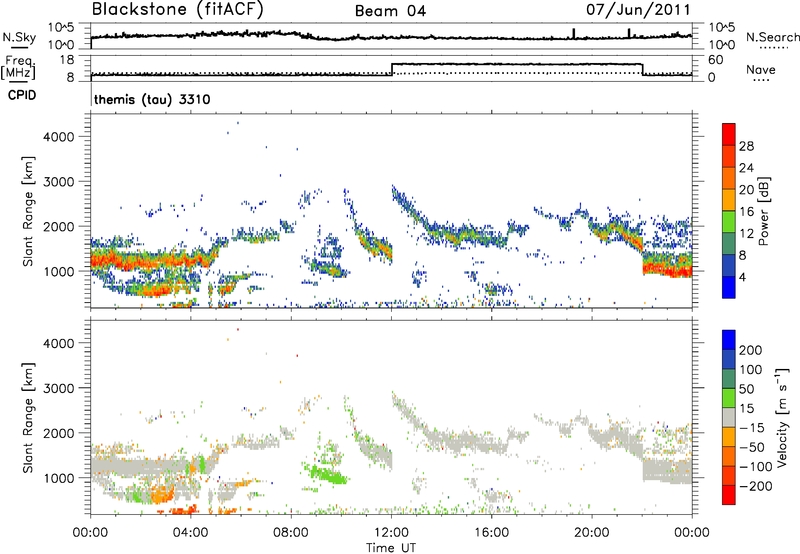Image resolution: width=800 pixels, height=554 pixels.
Task: Click '4000' tick on the power panel axis
Action: coord(59,137)
